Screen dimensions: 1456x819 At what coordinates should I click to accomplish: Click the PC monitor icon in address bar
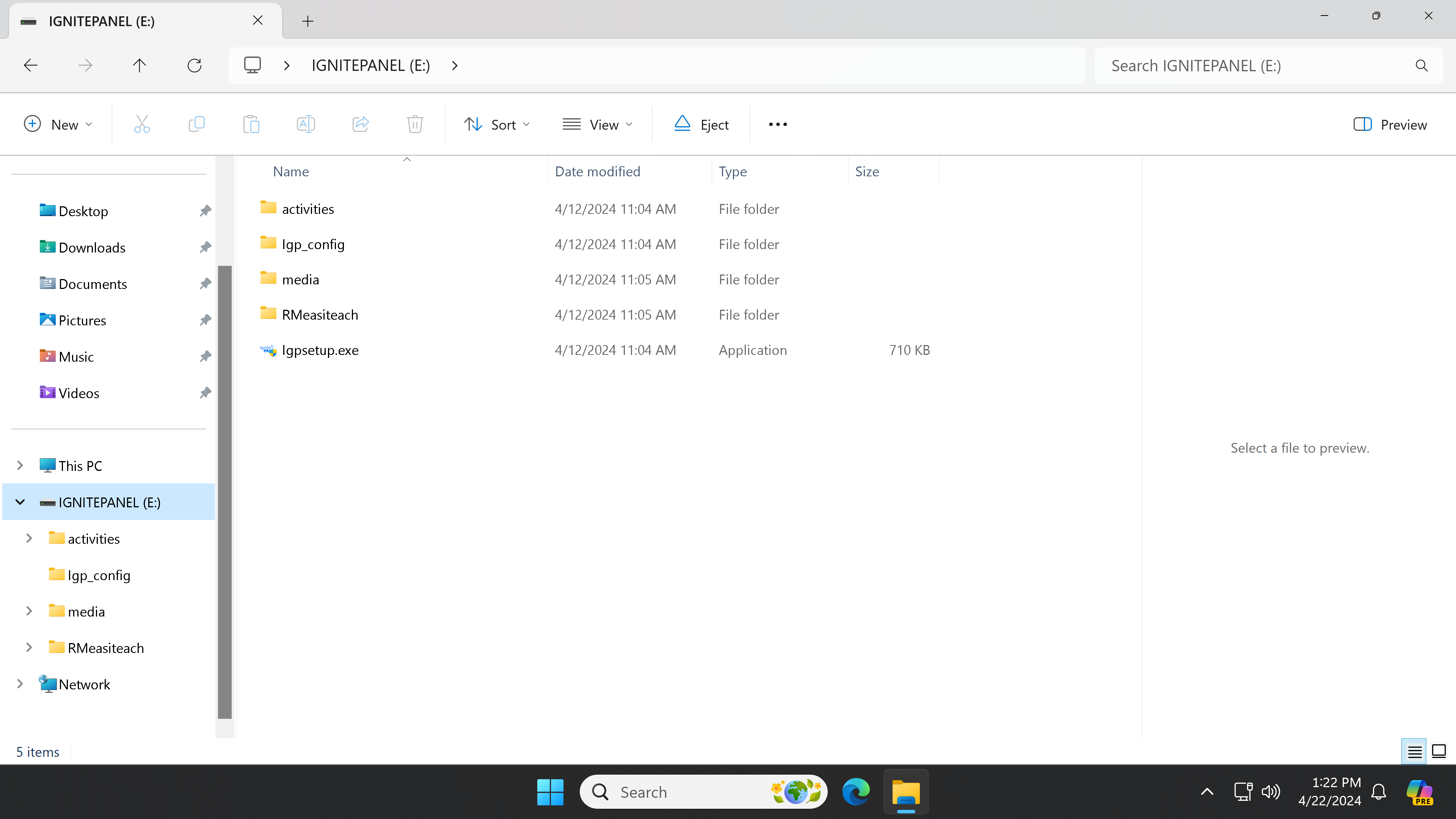tap(252, 66)
